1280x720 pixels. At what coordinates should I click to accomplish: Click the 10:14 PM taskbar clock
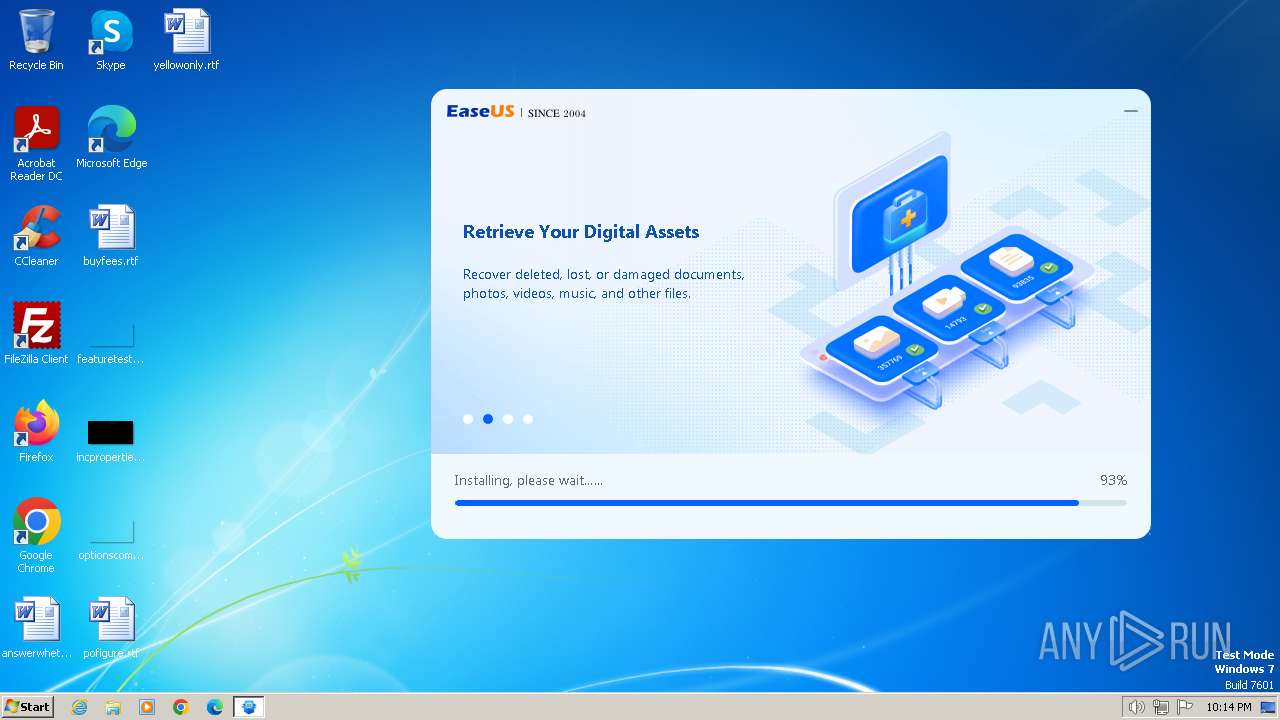point(1229,707)
